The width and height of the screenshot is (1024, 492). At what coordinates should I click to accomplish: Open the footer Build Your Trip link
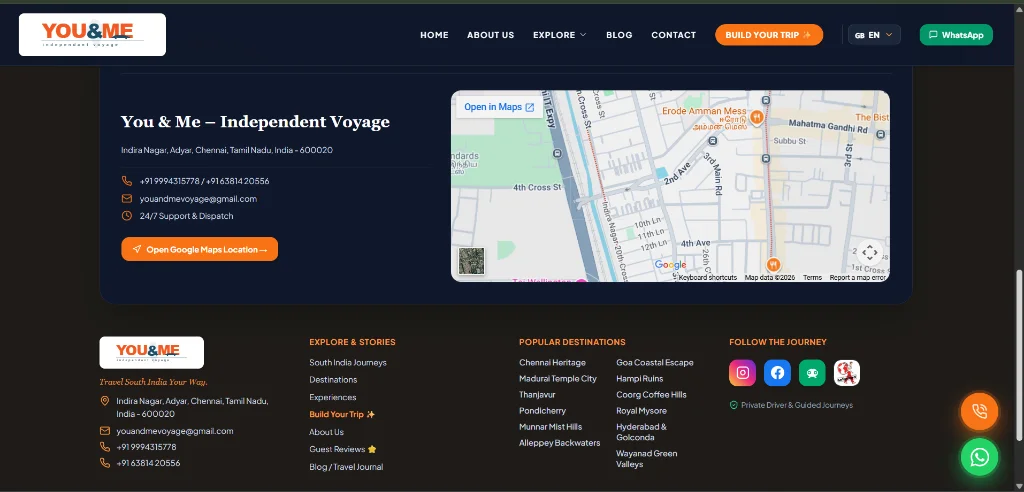[342, 414]
